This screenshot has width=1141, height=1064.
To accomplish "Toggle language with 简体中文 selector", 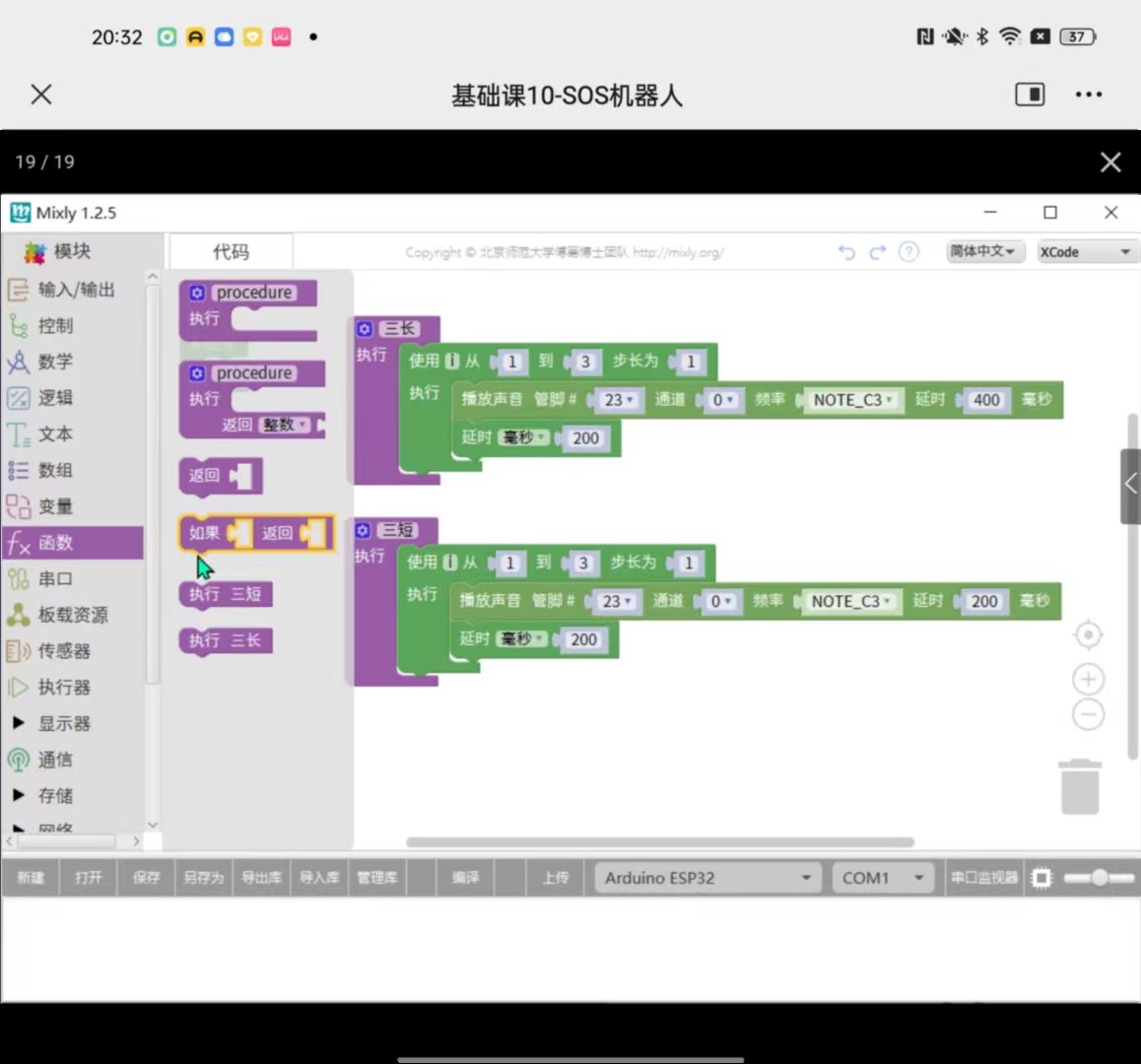I will tap(983, 251).
